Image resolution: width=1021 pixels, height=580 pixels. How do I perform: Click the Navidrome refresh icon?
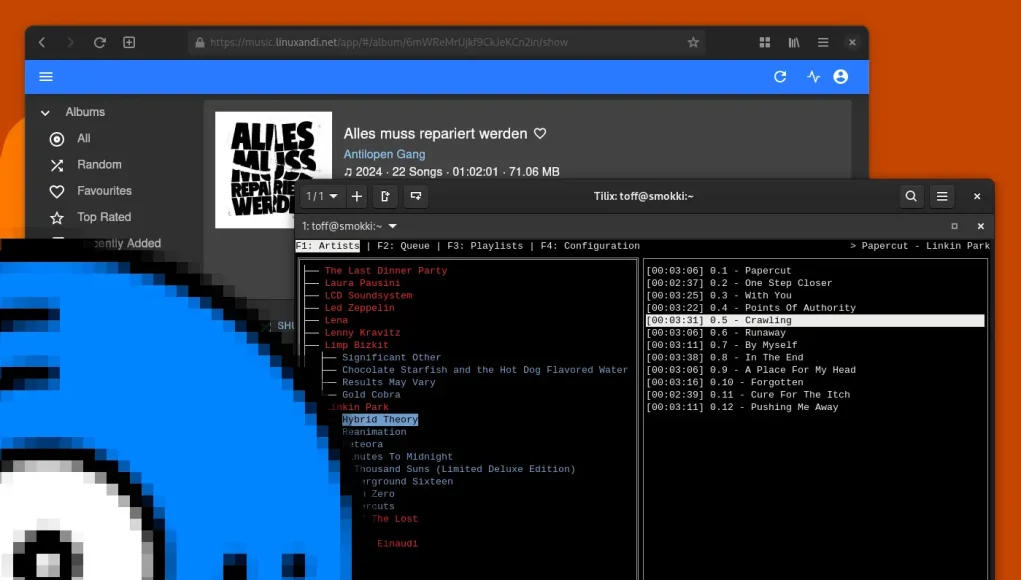(780, 77)
